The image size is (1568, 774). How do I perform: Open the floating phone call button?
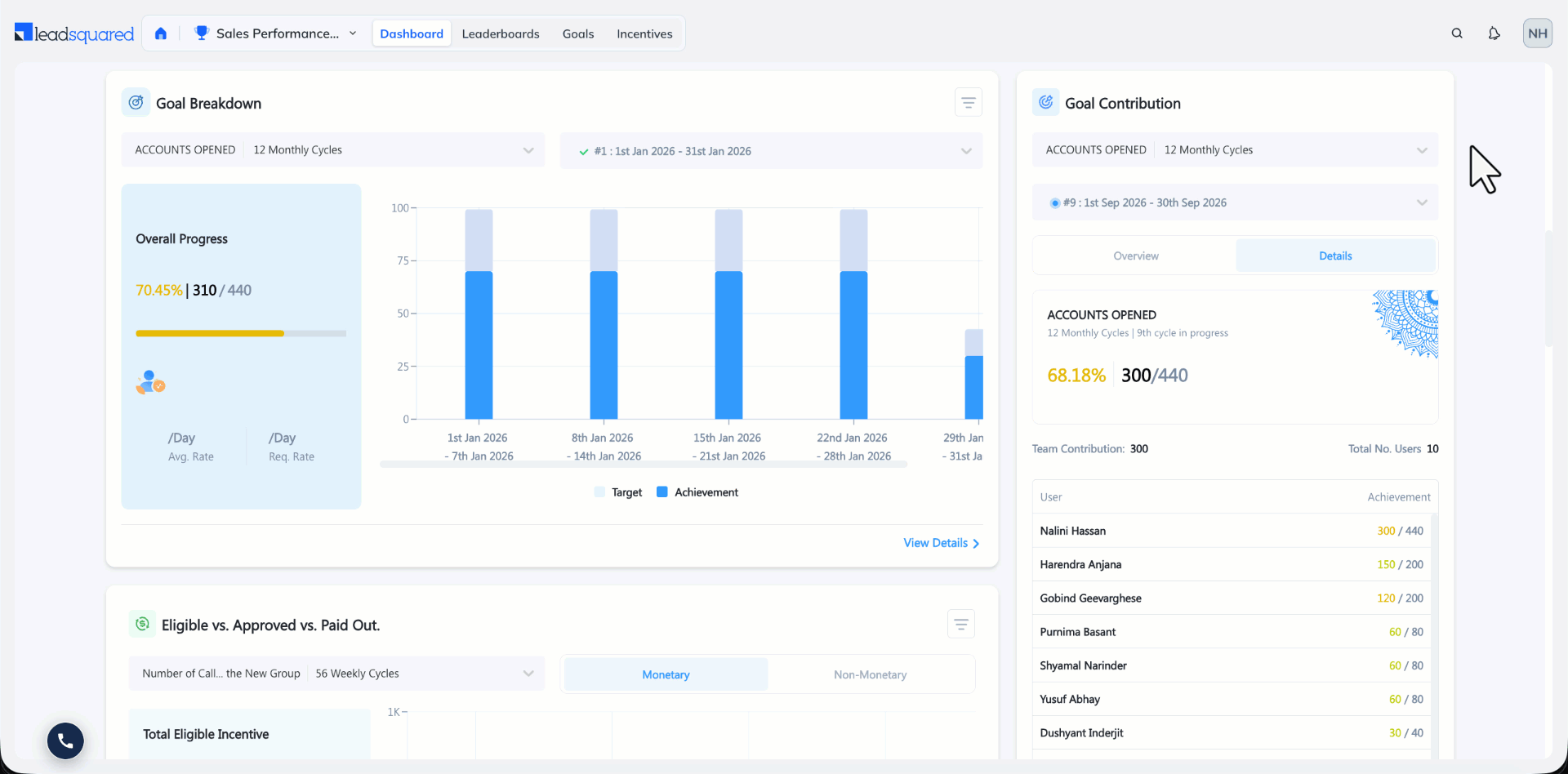tap(65, 741)
